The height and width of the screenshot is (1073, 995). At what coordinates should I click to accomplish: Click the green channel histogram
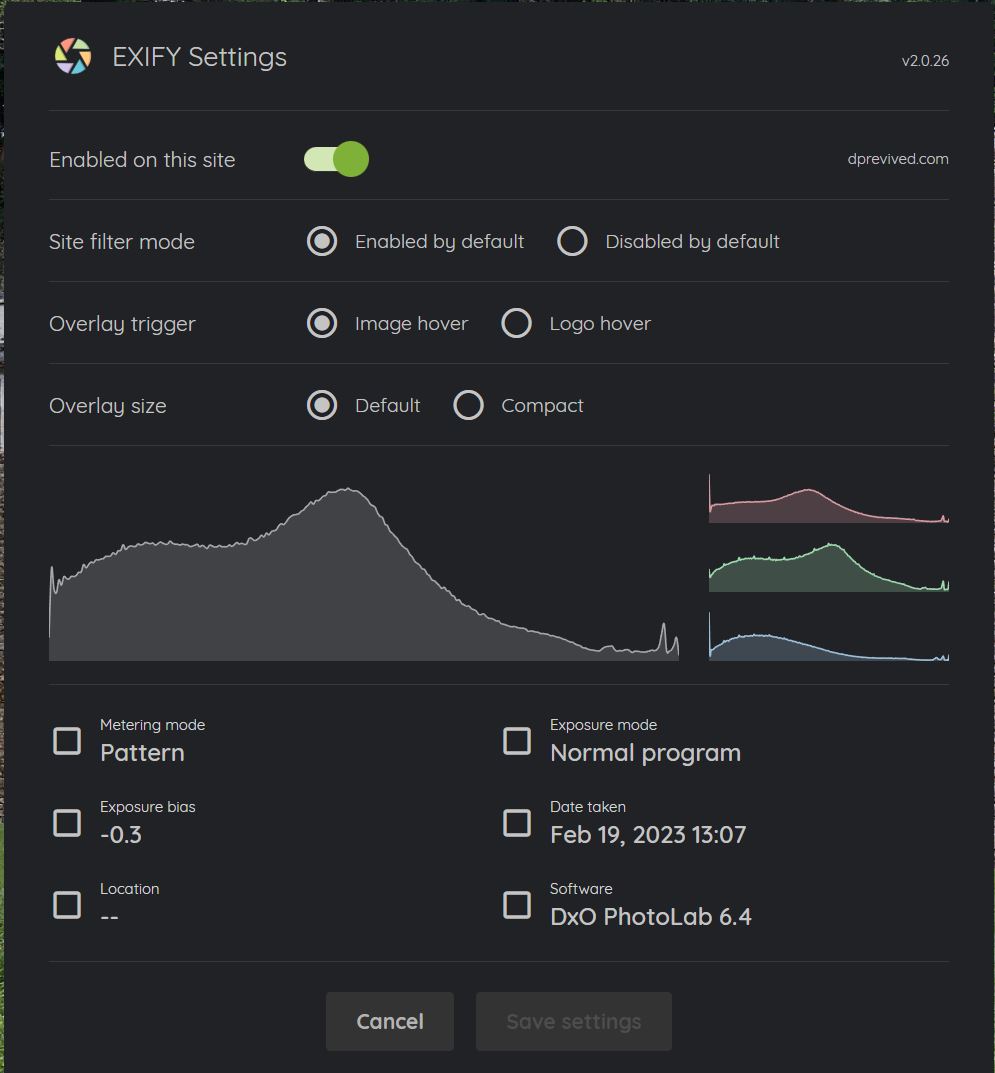829,567
